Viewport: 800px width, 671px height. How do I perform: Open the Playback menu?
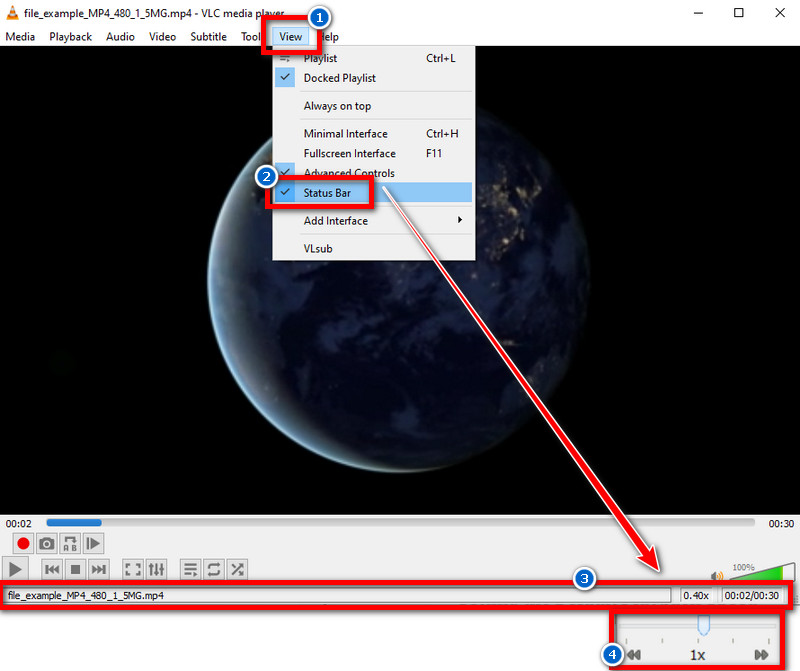[x=70, y=37]
